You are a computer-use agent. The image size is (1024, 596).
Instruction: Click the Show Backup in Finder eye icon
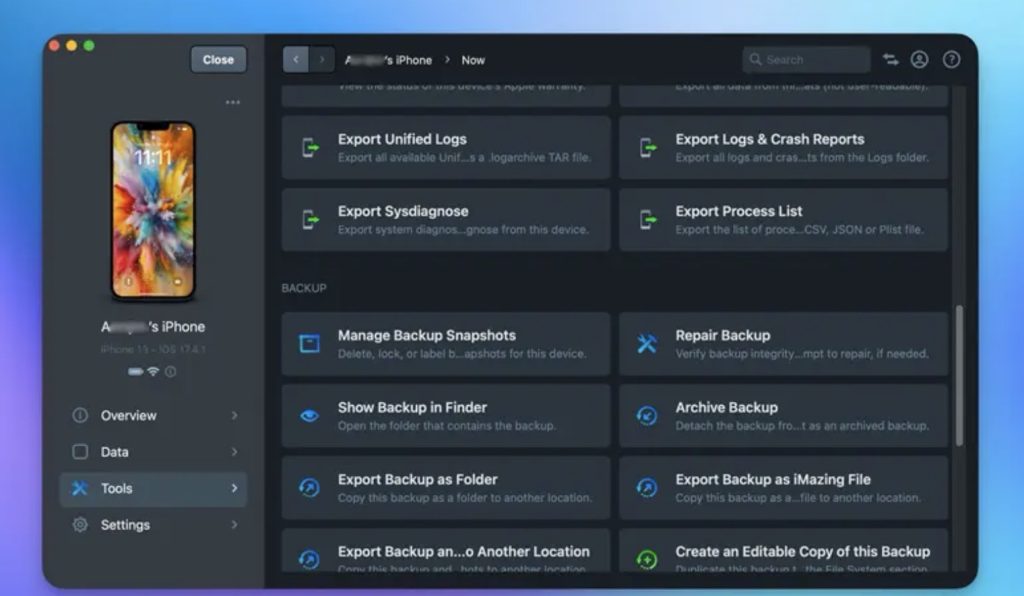pos(310,416)
